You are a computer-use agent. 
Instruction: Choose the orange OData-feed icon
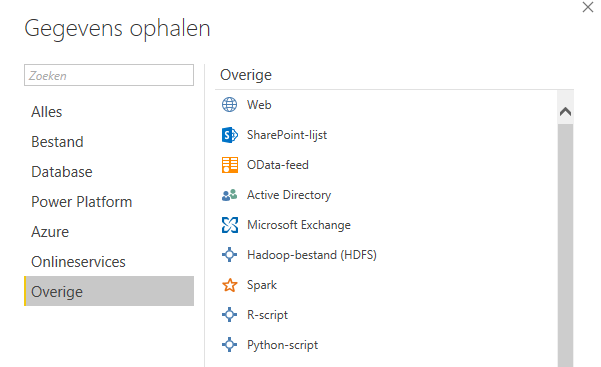(230, 165)
